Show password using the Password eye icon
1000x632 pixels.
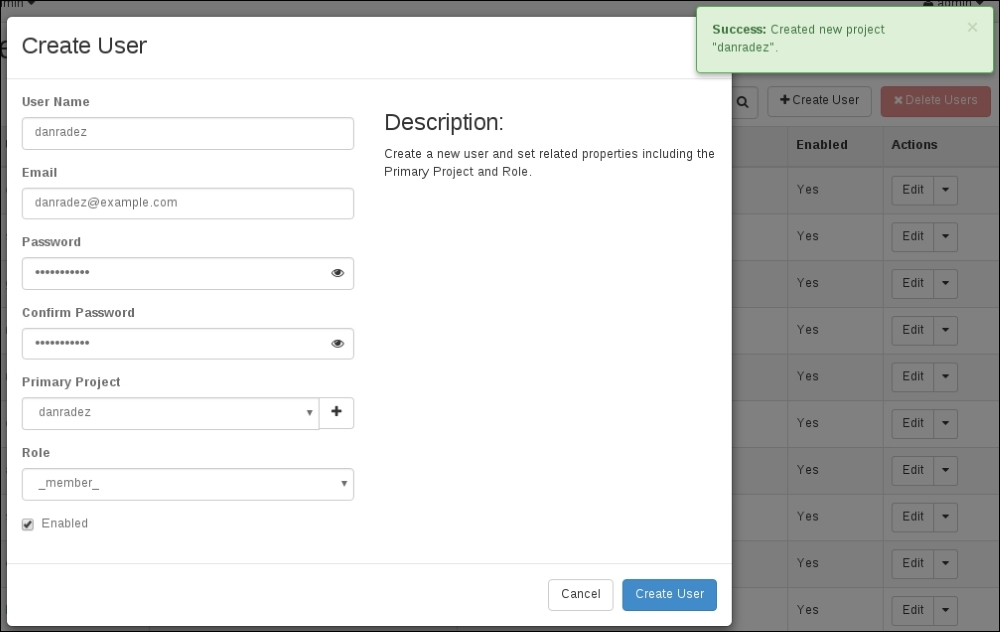(x=338, y=273)
